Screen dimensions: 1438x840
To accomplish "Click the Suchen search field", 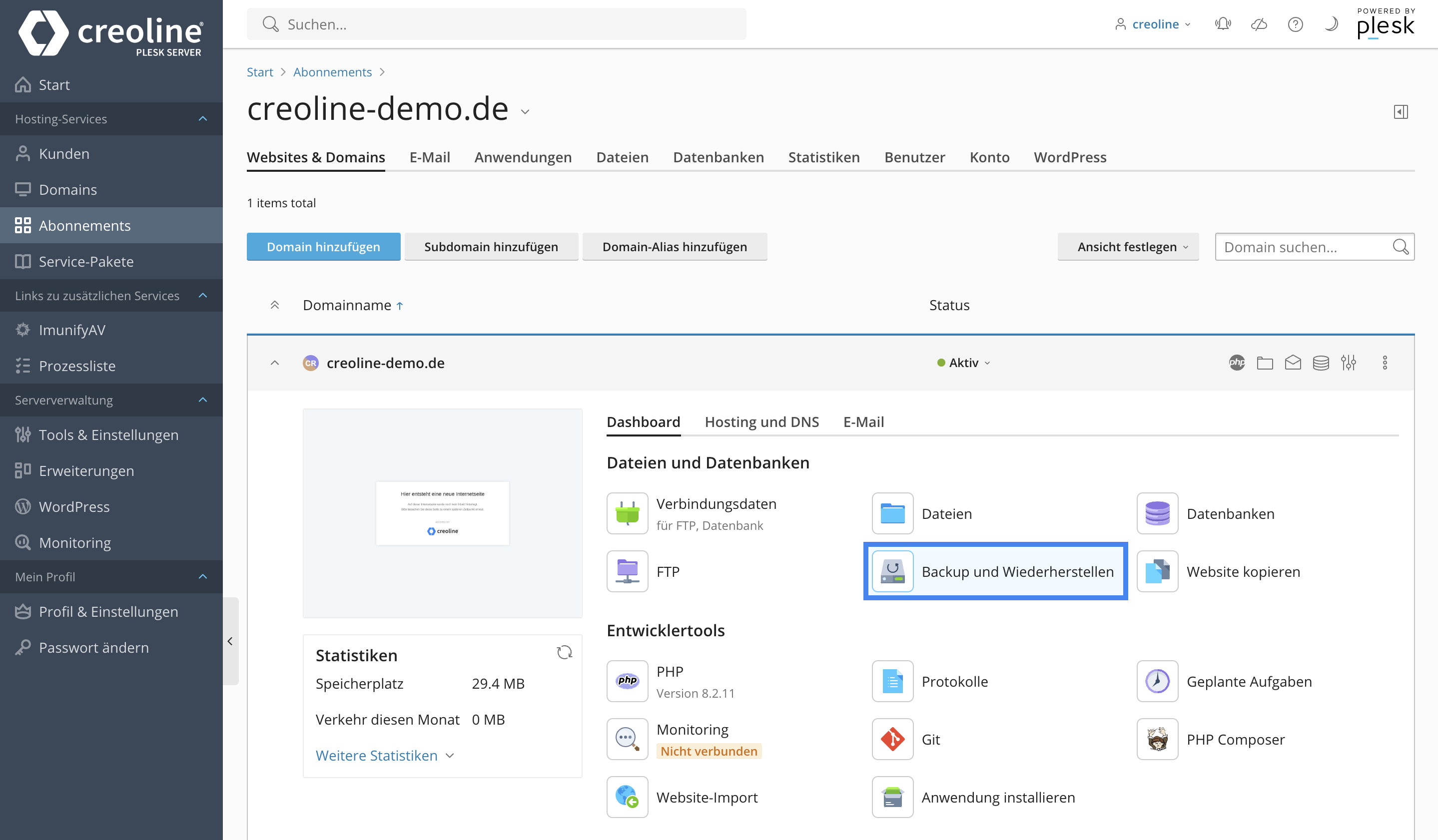I will click(x=497, y=24).
